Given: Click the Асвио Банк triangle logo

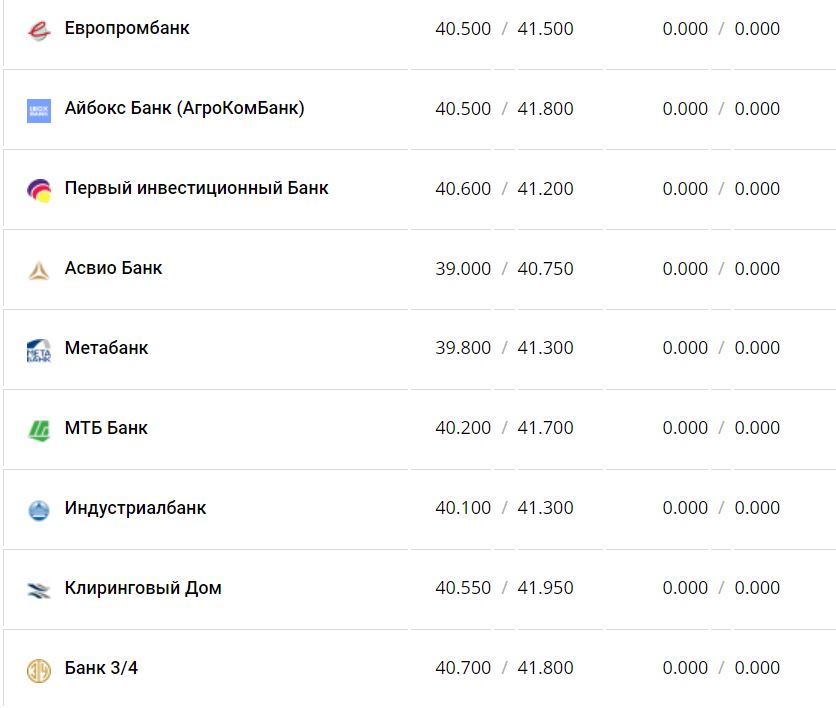Looking at the screenshot, I should coord(39,270).
